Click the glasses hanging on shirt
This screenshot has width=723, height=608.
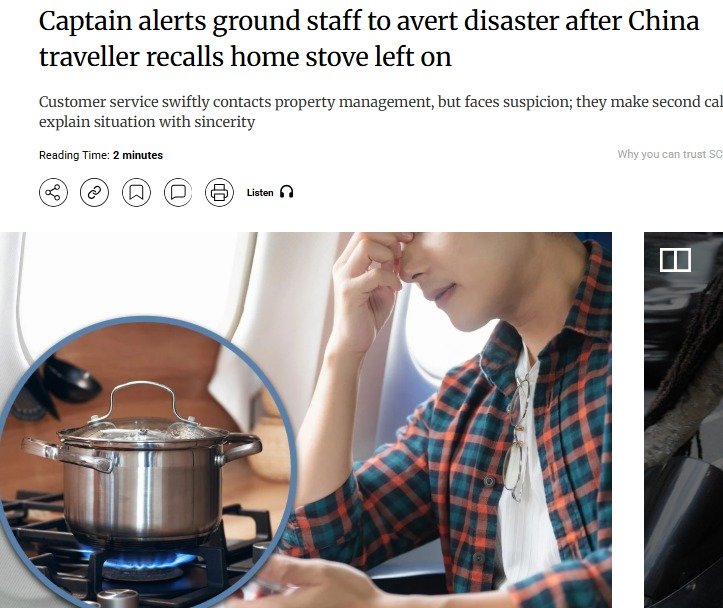pyautogui.click(x=518, y=438)
